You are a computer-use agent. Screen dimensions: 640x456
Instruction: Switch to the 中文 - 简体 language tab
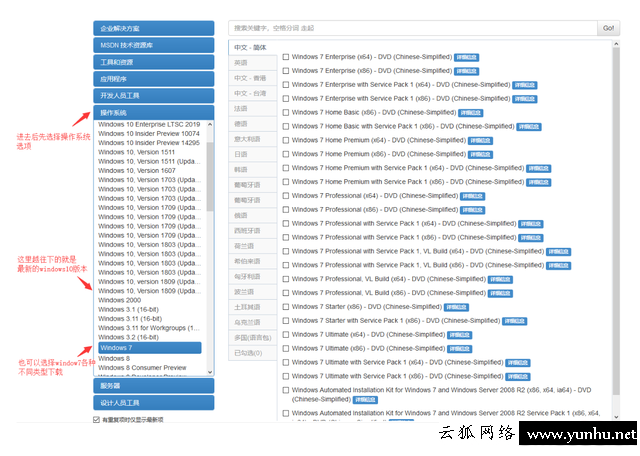pyautogui.click(x=253, y=48)
